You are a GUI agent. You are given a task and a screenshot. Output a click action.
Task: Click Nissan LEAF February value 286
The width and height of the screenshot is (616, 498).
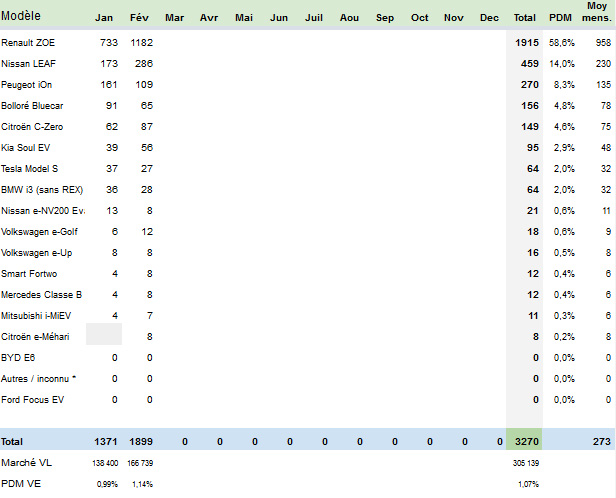tap(144, 64)
